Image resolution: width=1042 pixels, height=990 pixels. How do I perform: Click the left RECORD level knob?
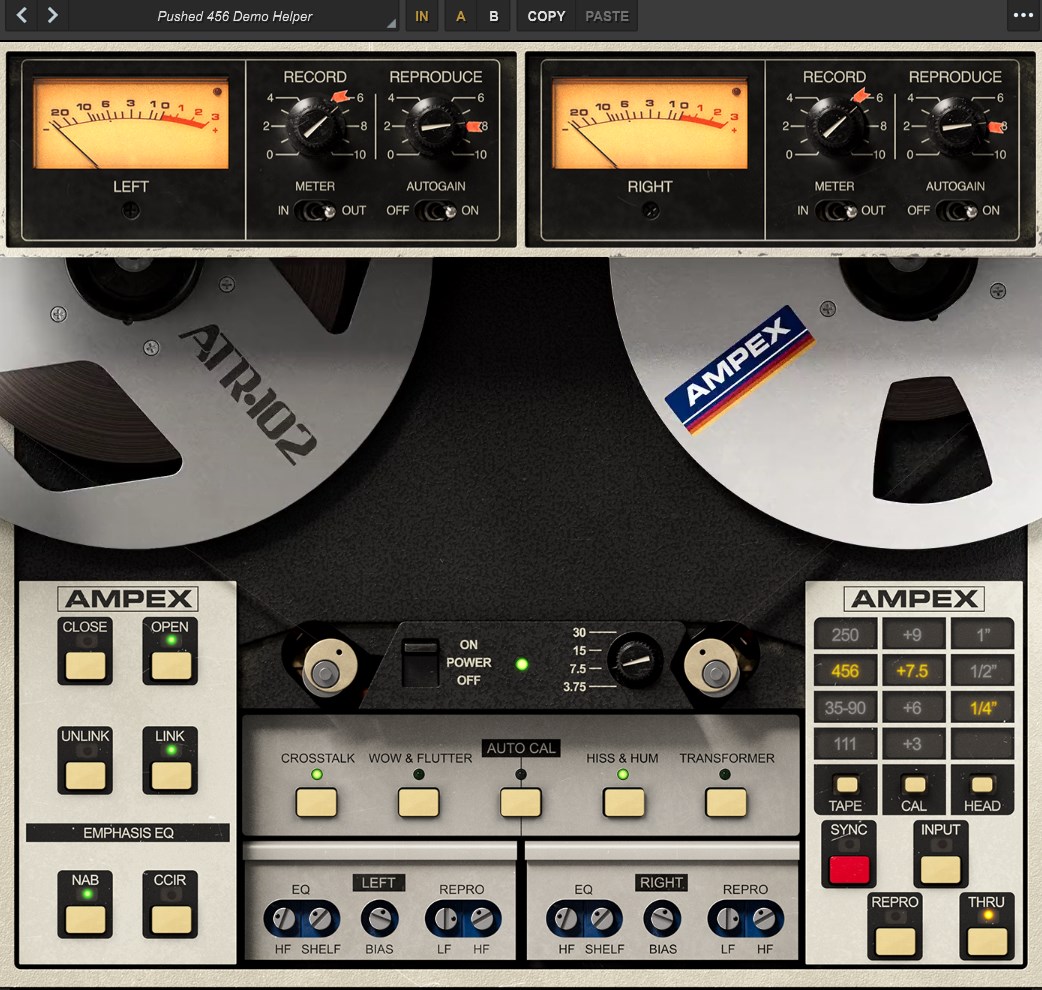[x=314, y=125]
